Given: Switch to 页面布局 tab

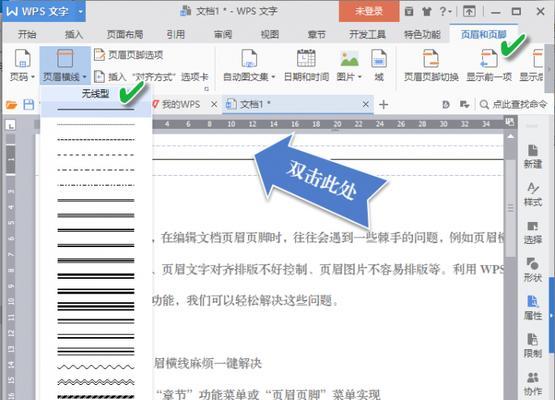Looking at the screenshot, I should 125,34.
